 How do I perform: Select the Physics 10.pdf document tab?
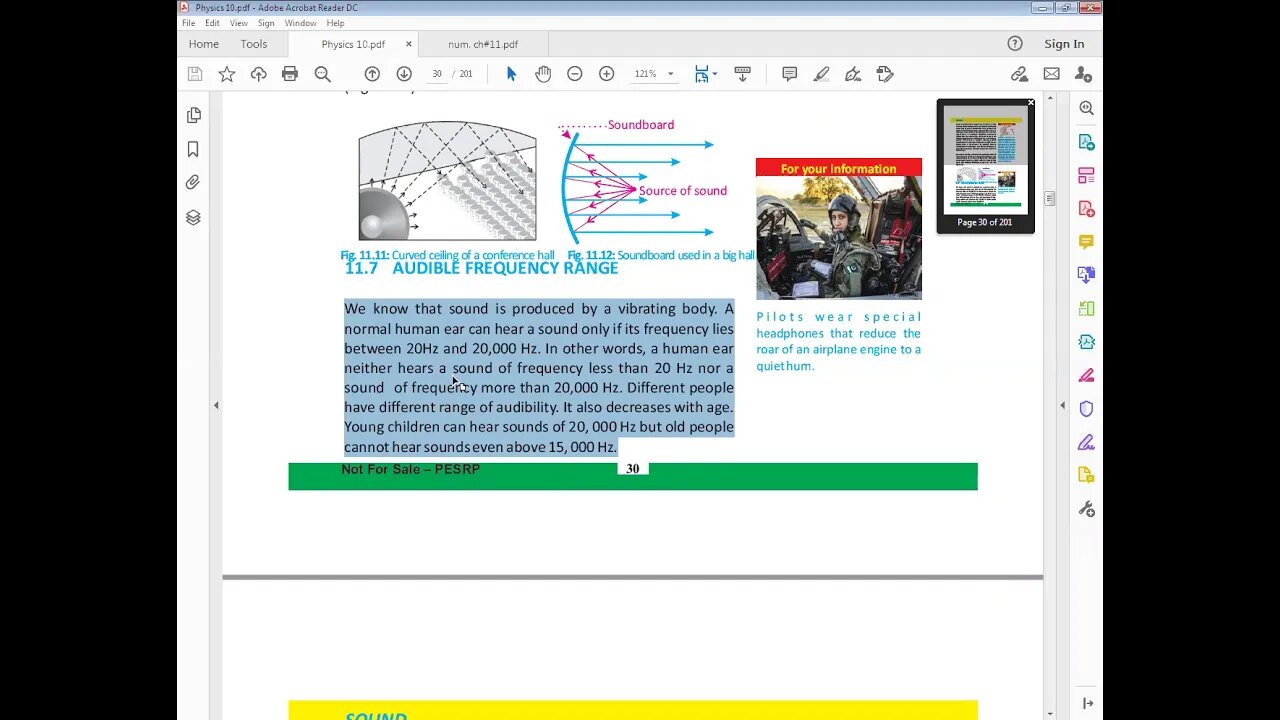352,44
